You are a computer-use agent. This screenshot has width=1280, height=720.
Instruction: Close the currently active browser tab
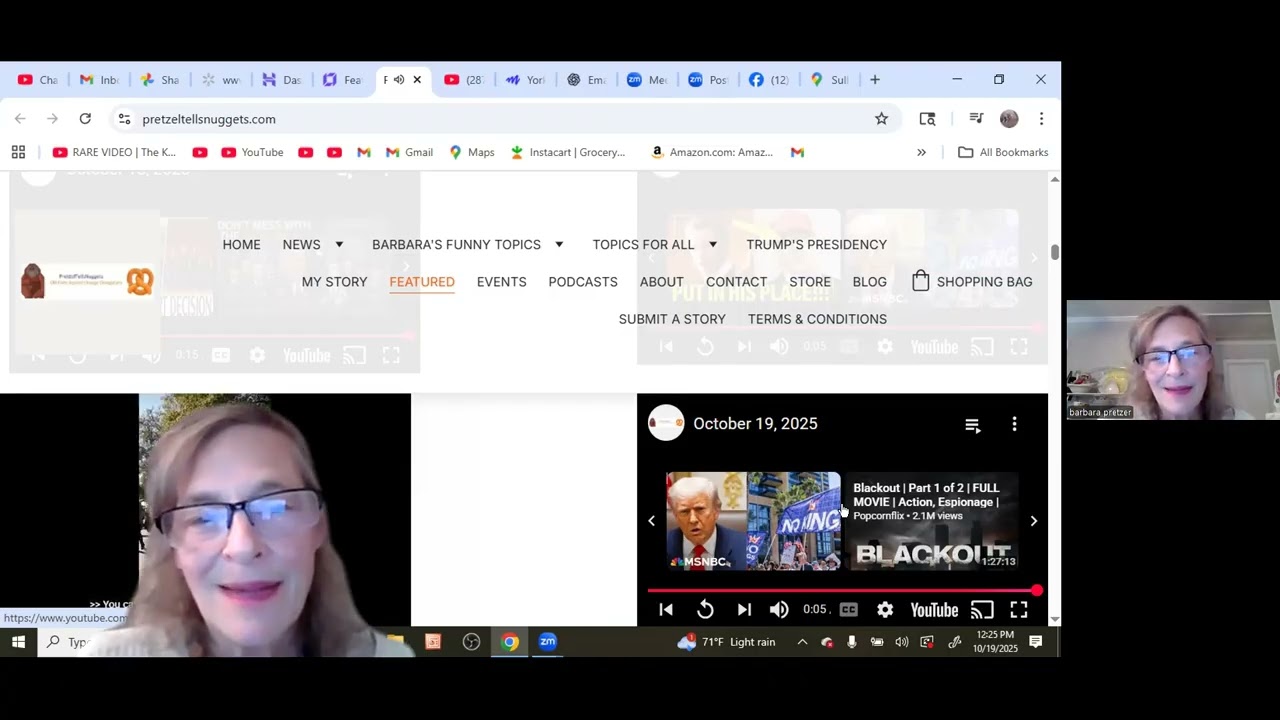(417, 80)
